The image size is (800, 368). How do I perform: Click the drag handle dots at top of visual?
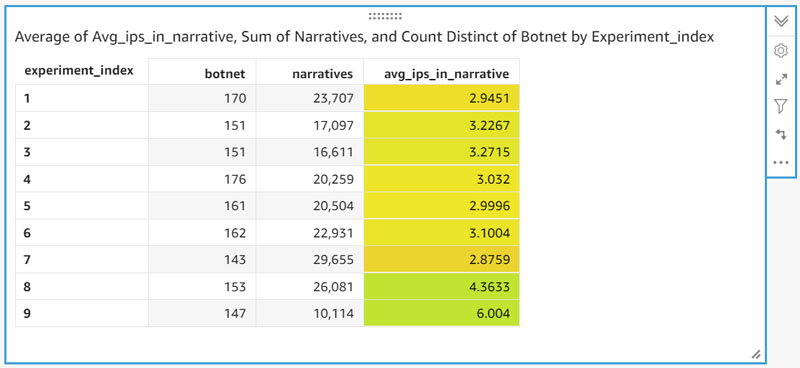(385, 16)
